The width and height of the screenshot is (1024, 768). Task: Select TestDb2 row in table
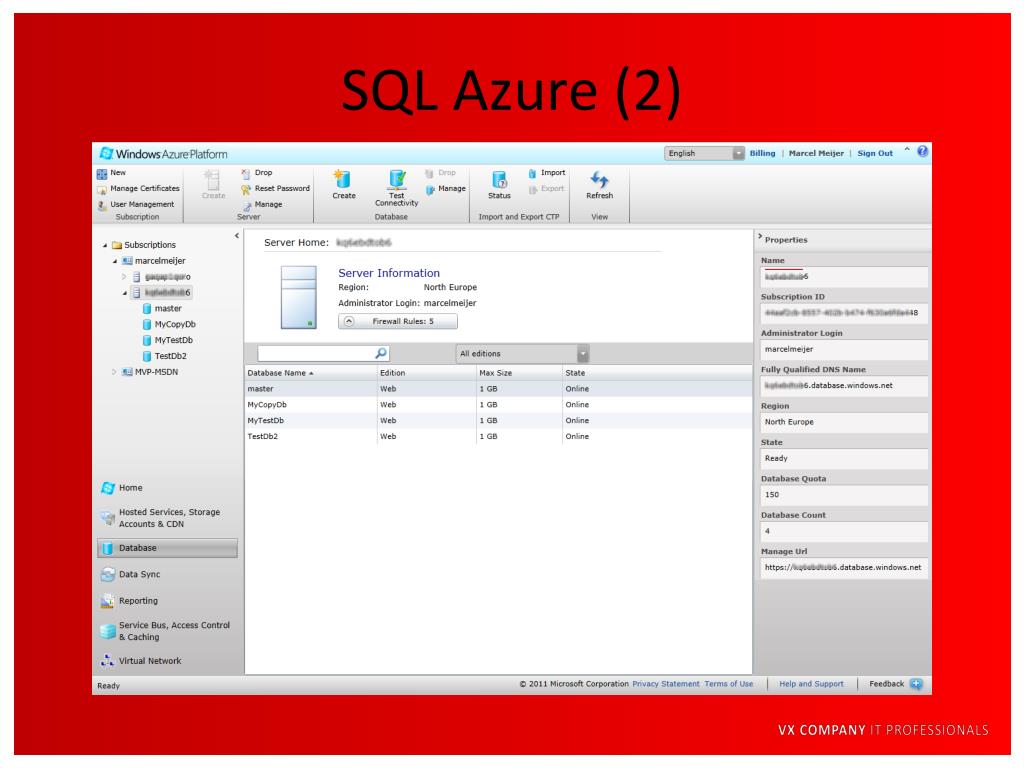pos(498,437)
